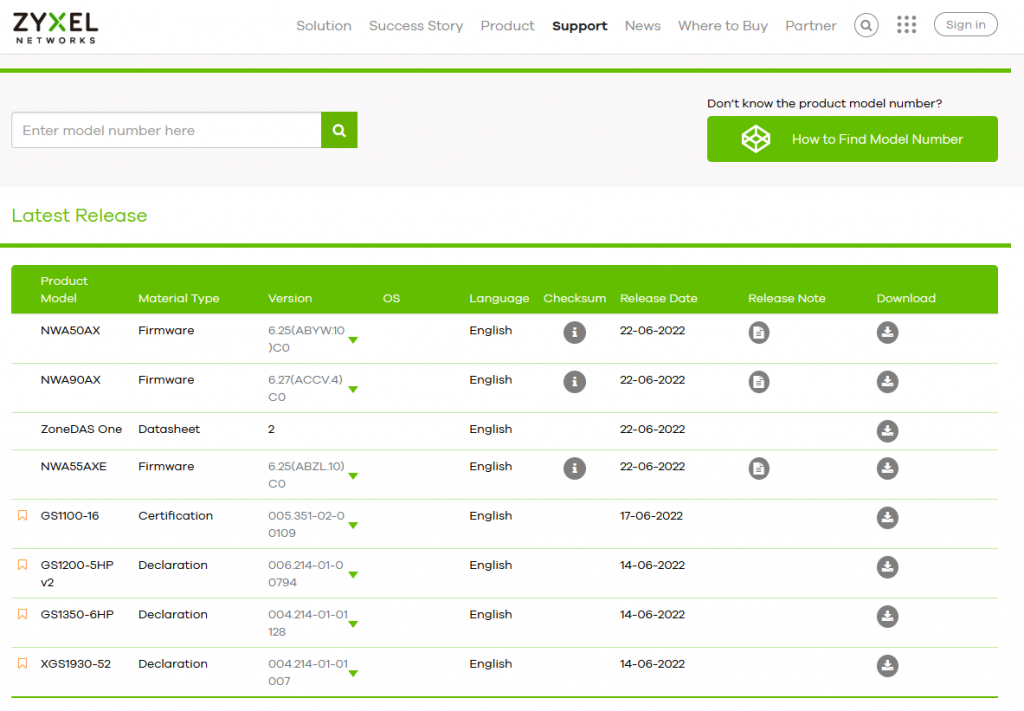This screenshot has width=1024, height=711.
Task: Open release note for NWA55AXE
Action: pos(759,468)
